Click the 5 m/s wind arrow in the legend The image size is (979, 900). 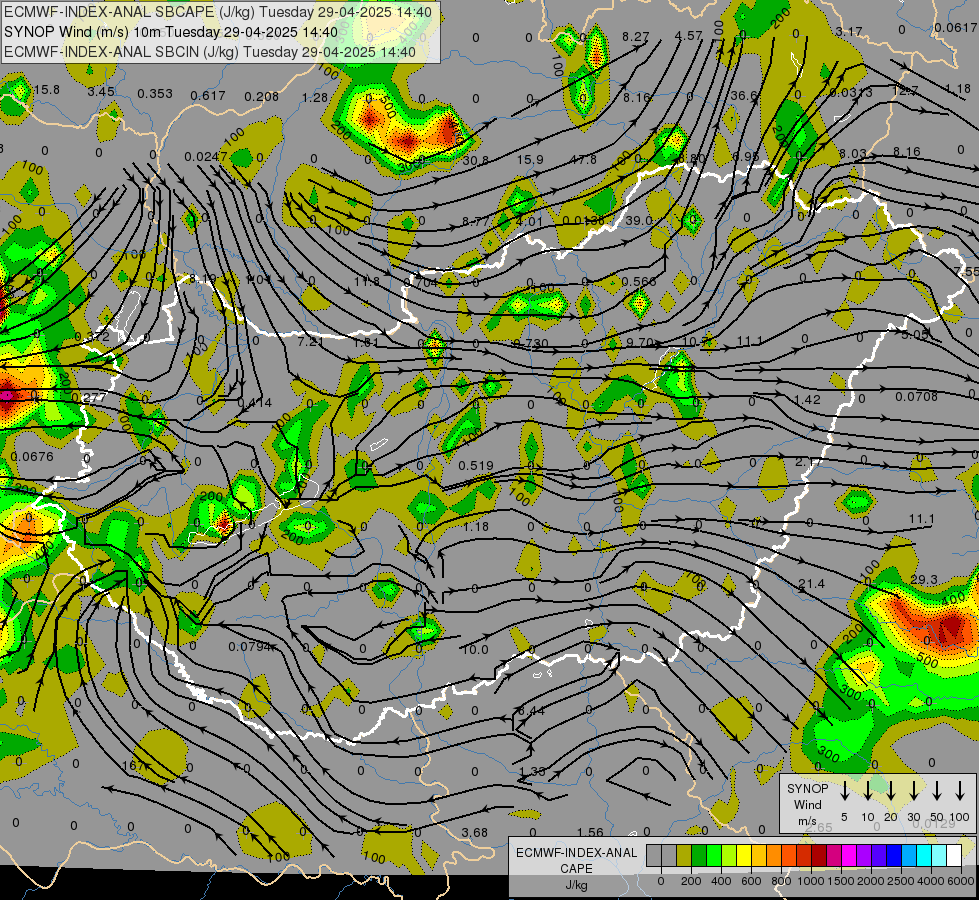[844, 791]
